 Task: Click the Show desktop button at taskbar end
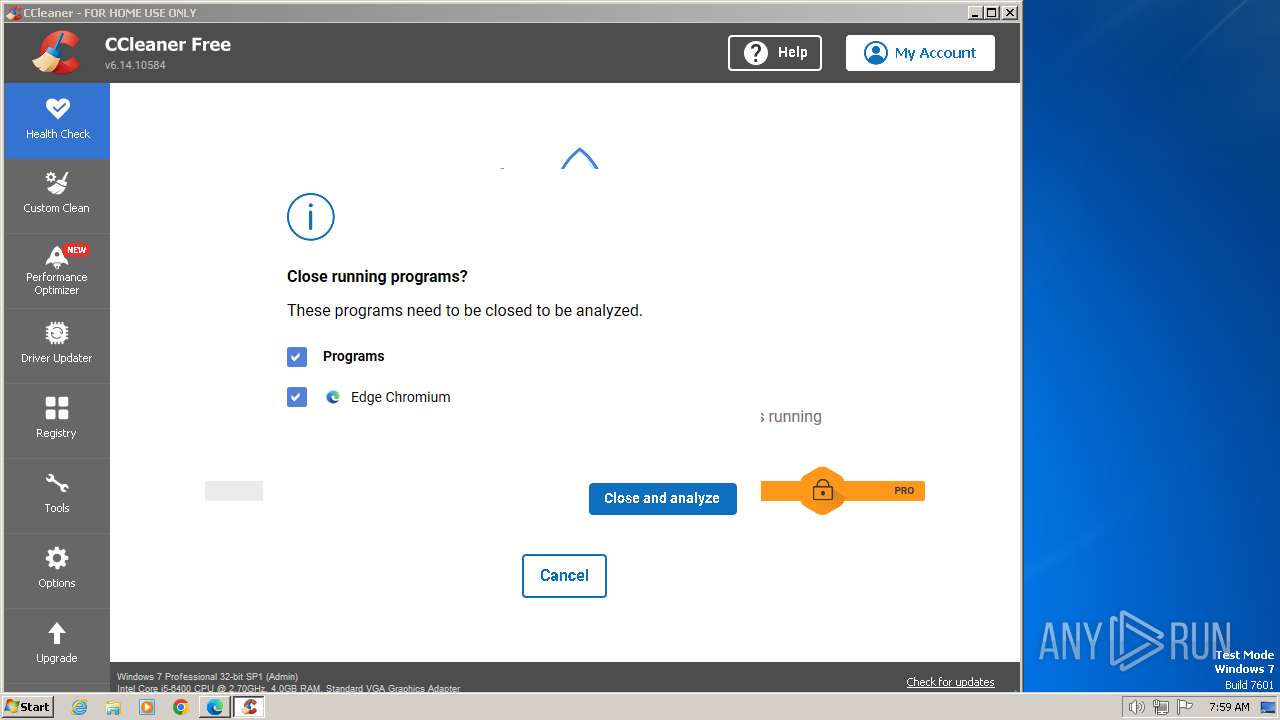pyautogui.click(x=1269, y=707)
